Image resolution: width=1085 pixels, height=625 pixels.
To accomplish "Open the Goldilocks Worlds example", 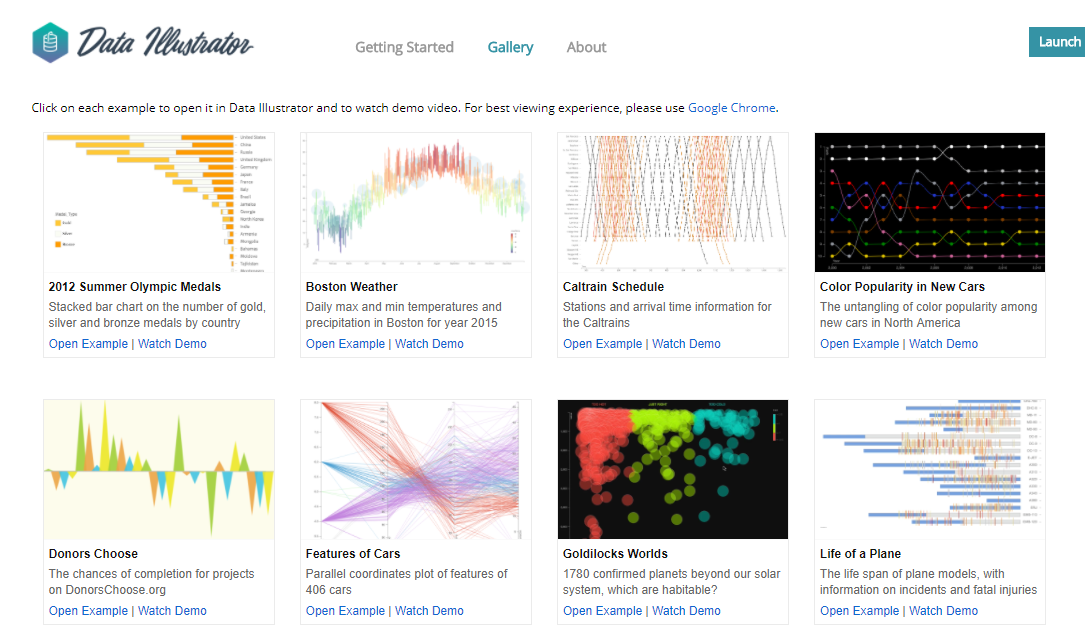I will (602, 610).
